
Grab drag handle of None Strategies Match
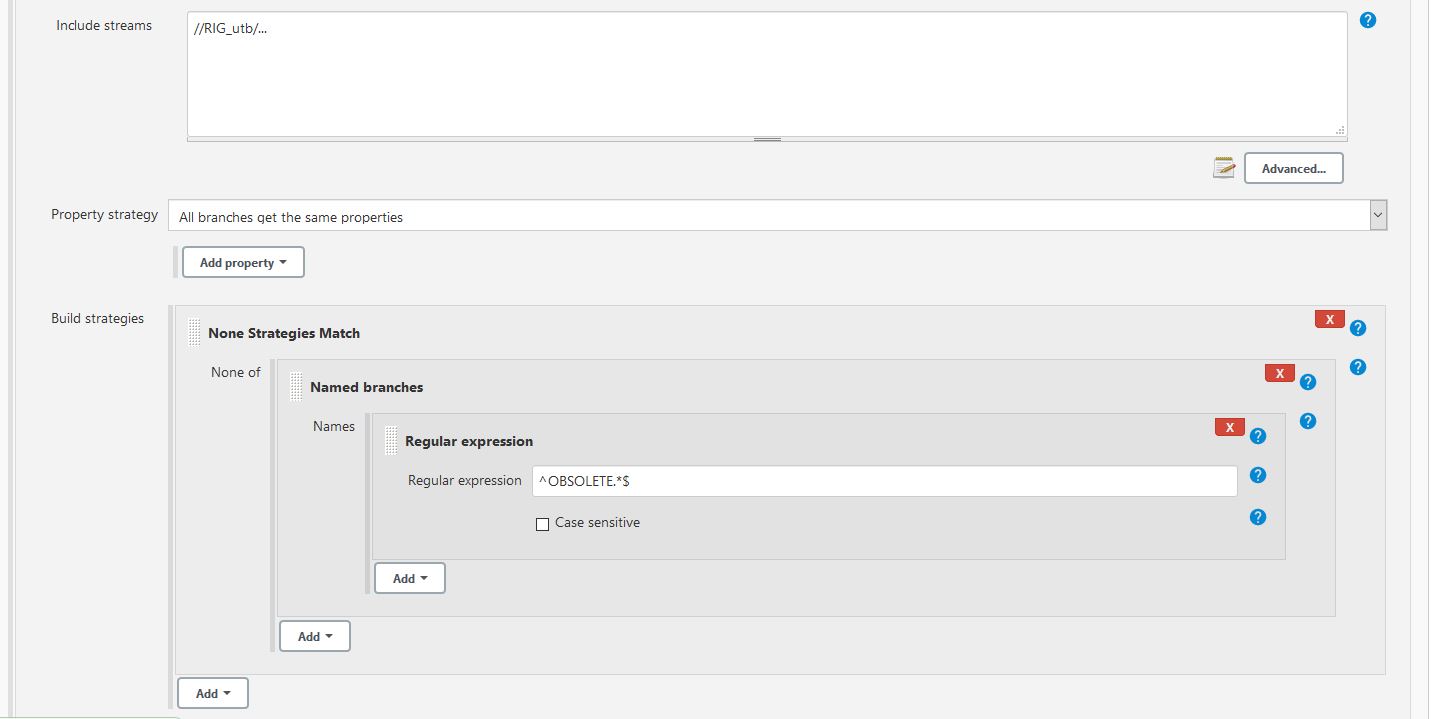pyautogui.click(x=194, y=333)
